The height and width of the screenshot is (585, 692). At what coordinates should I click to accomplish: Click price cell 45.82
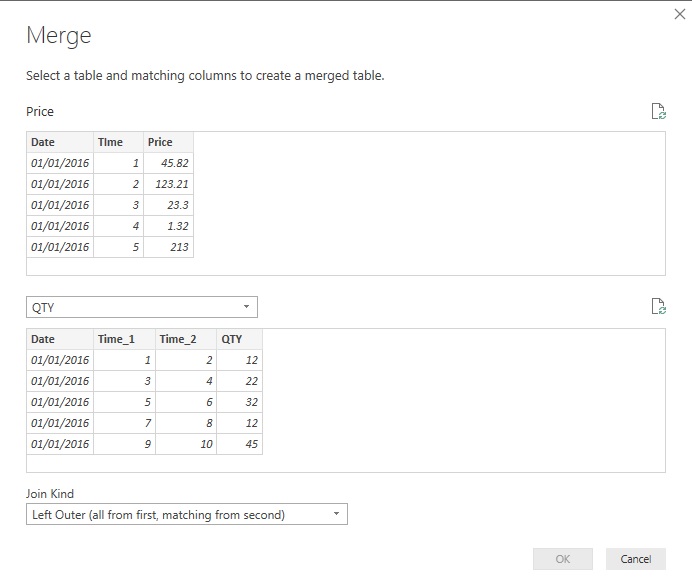click(168, 163)
